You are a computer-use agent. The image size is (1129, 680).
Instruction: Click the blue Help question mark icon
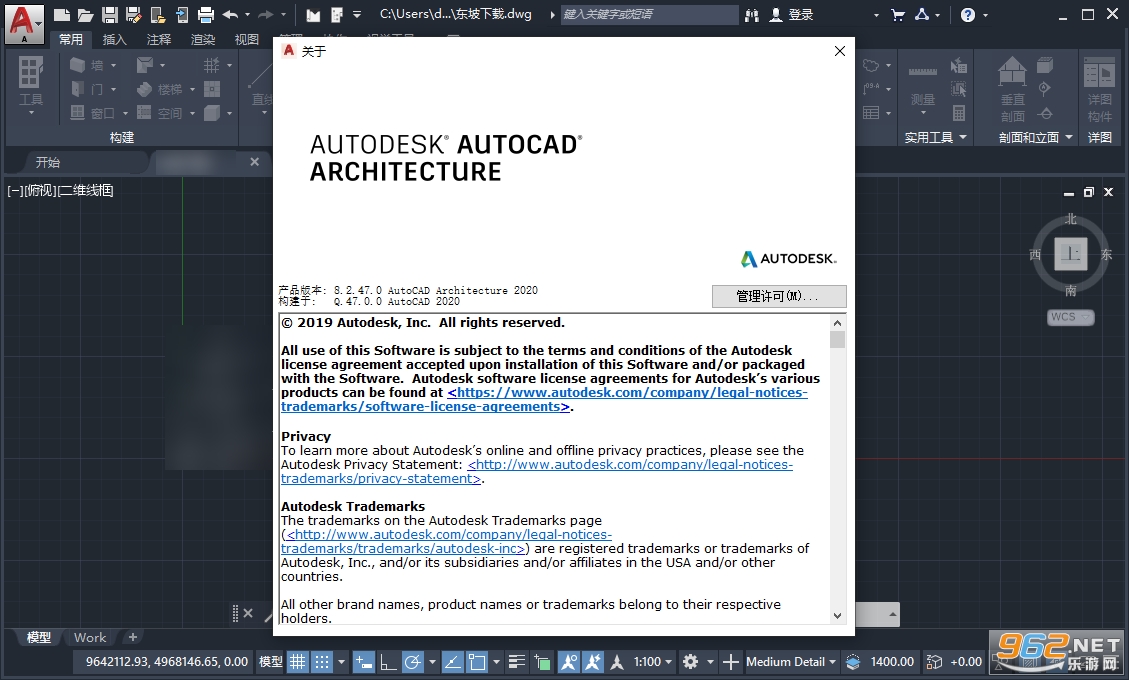pyautogui.click(x=968, y=14)
